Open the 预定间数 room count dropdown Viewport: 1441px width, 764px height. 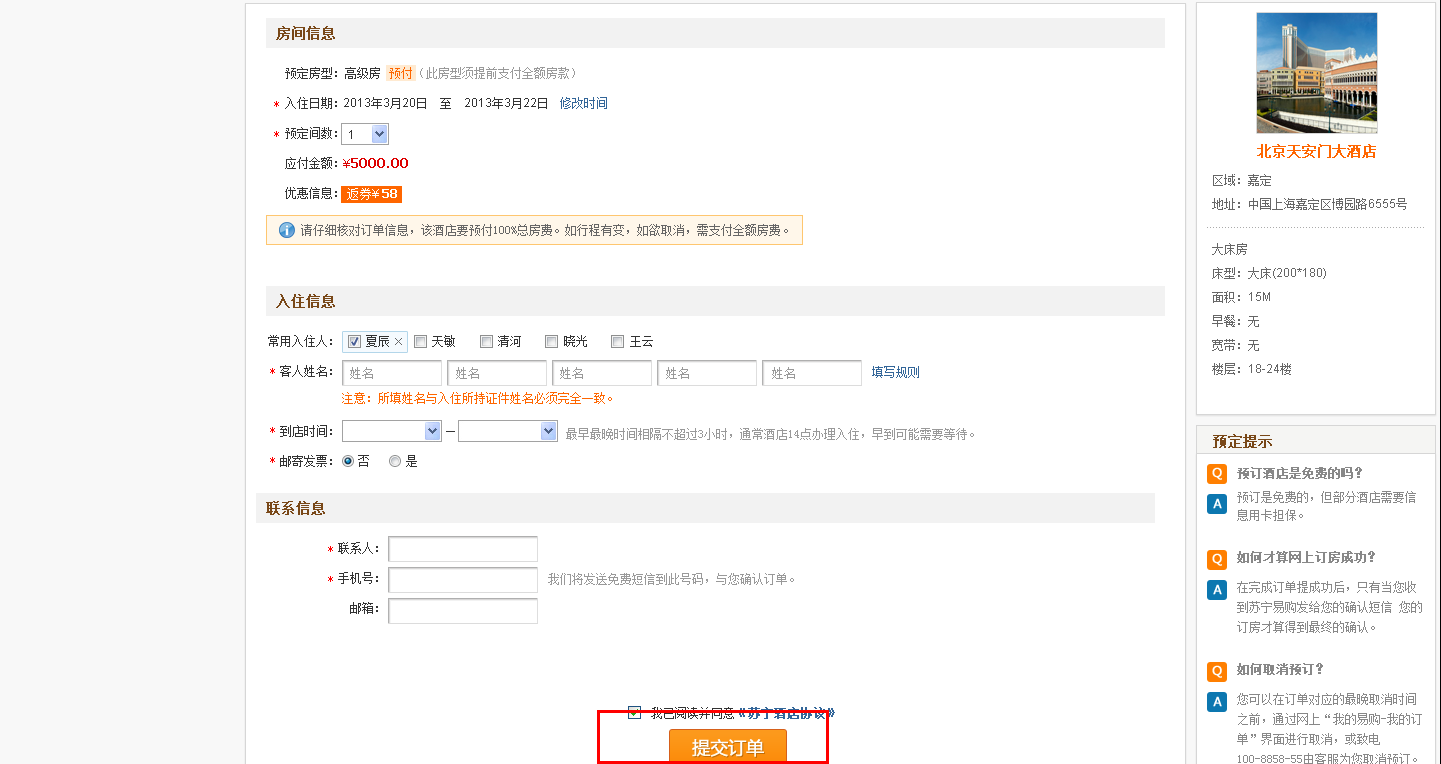[x=365, y=134]
